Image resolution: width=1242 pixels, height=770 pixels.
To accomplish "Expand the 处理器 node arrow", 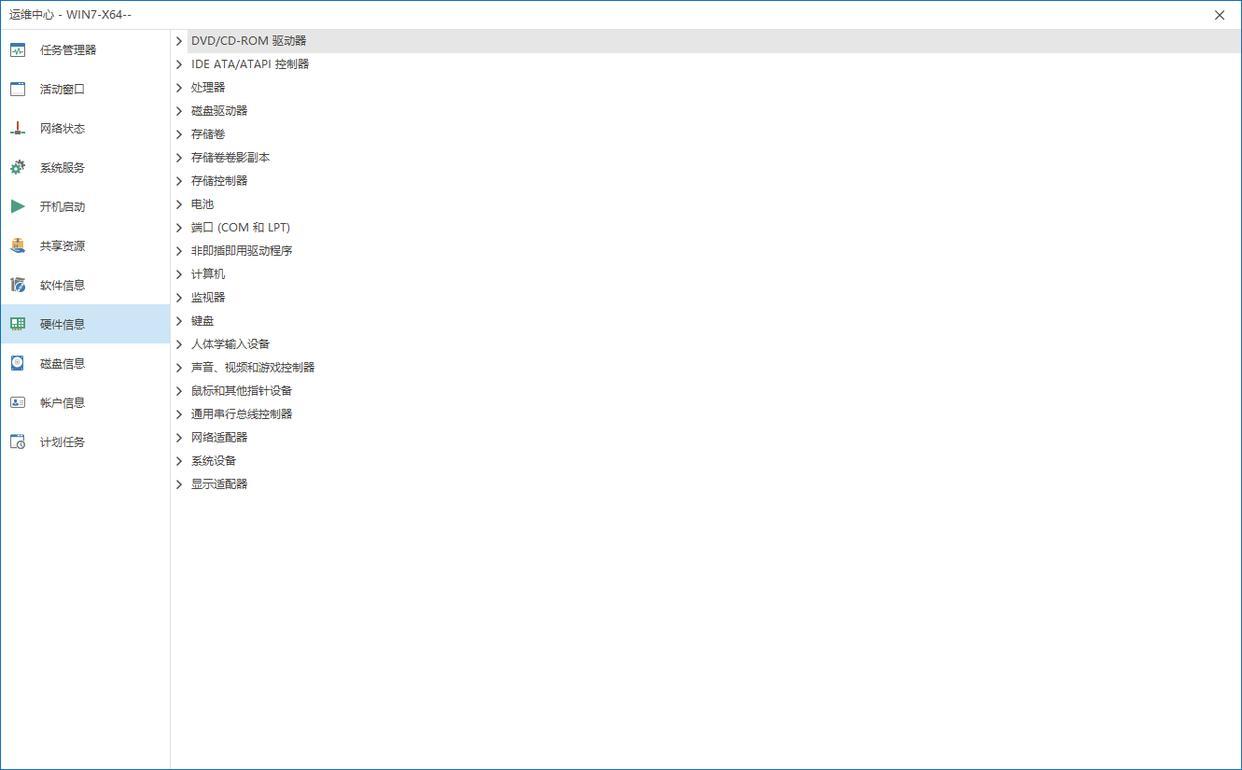I will (x=179, y=87).
